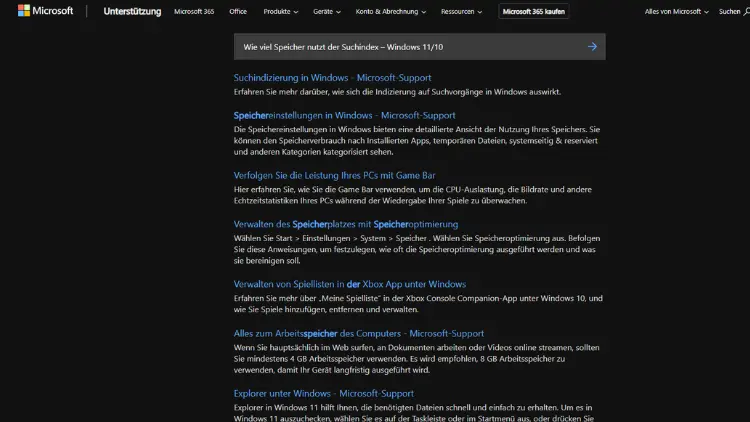The height and width of the screenshot is (422, 750).
Task: Open the Suchen search magnifier icon
Action: point(746,11)
